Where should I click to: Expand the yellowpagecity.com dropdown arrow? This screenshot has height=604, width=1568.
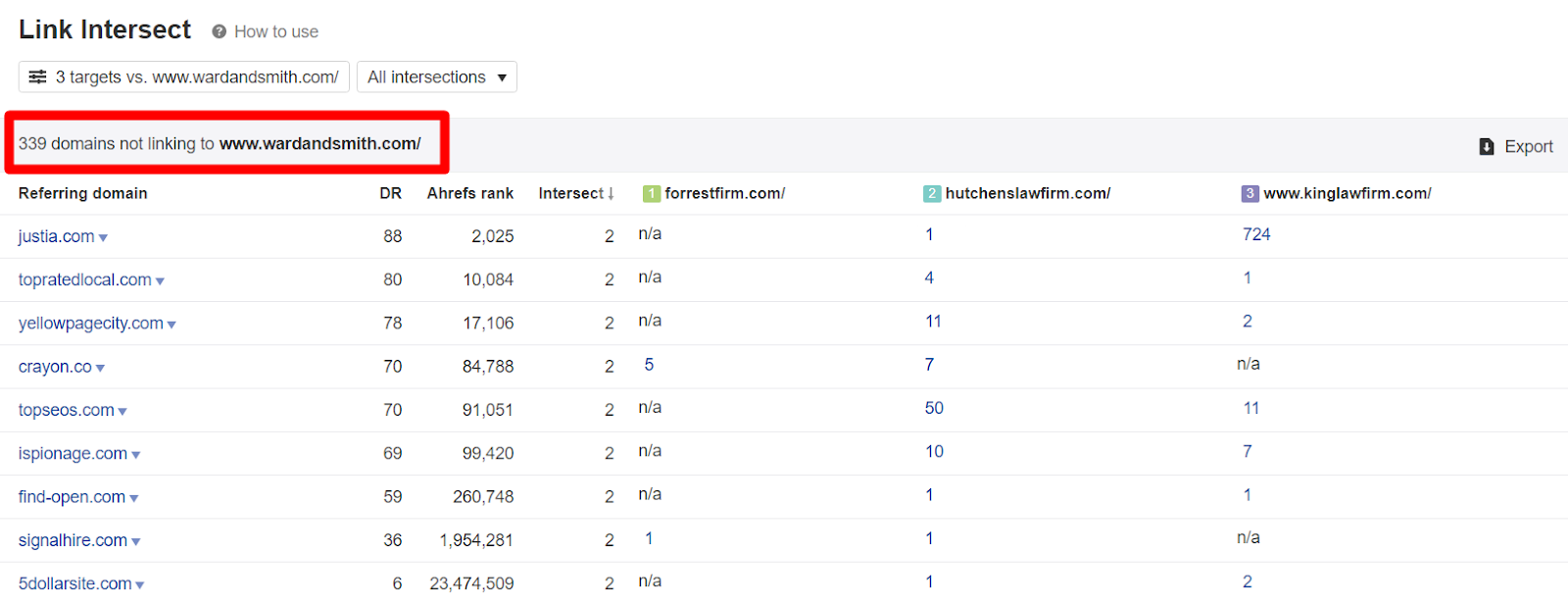[x=171, y=325]
